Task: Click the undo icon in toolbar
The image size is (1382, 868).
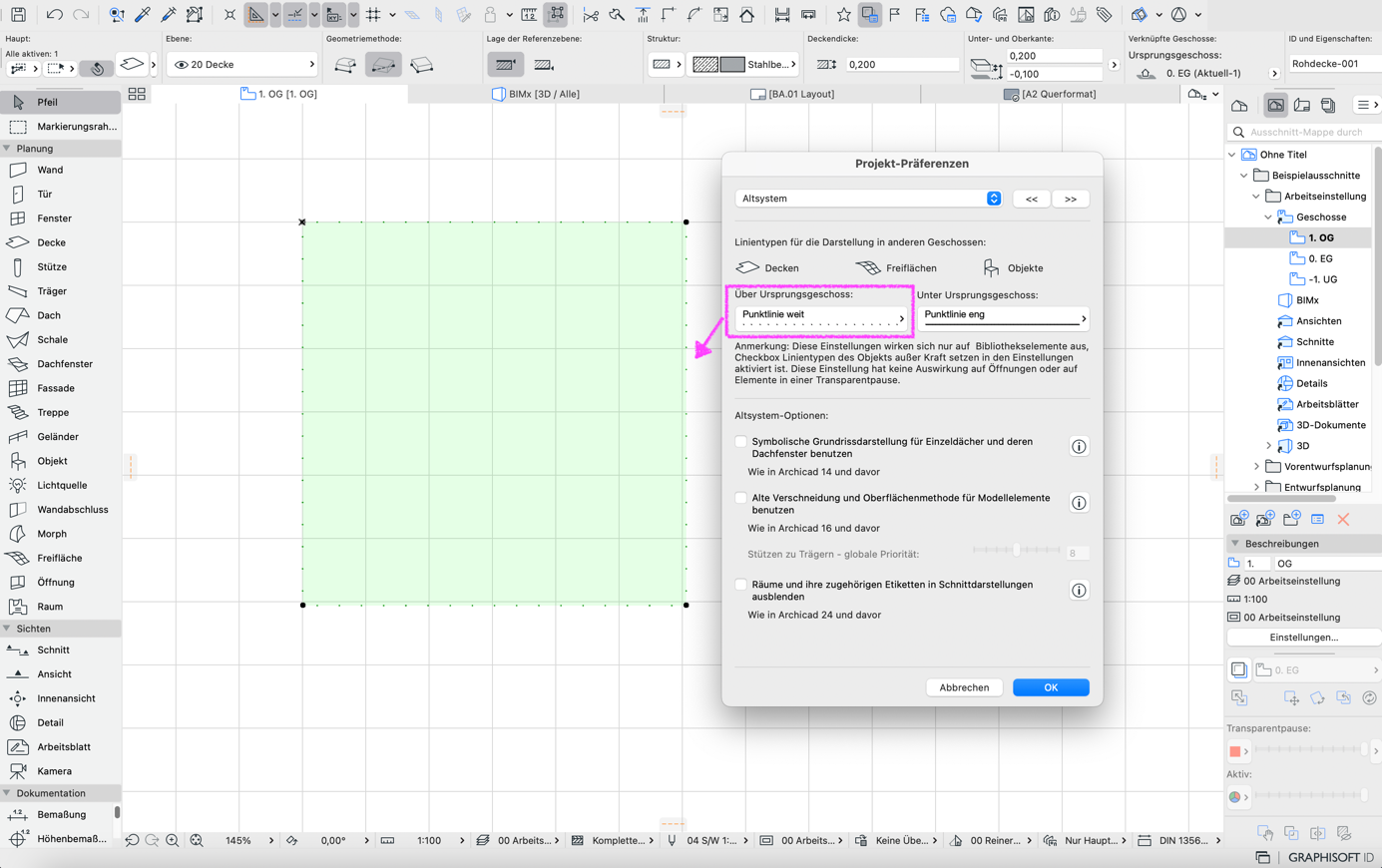Action: 54,15
